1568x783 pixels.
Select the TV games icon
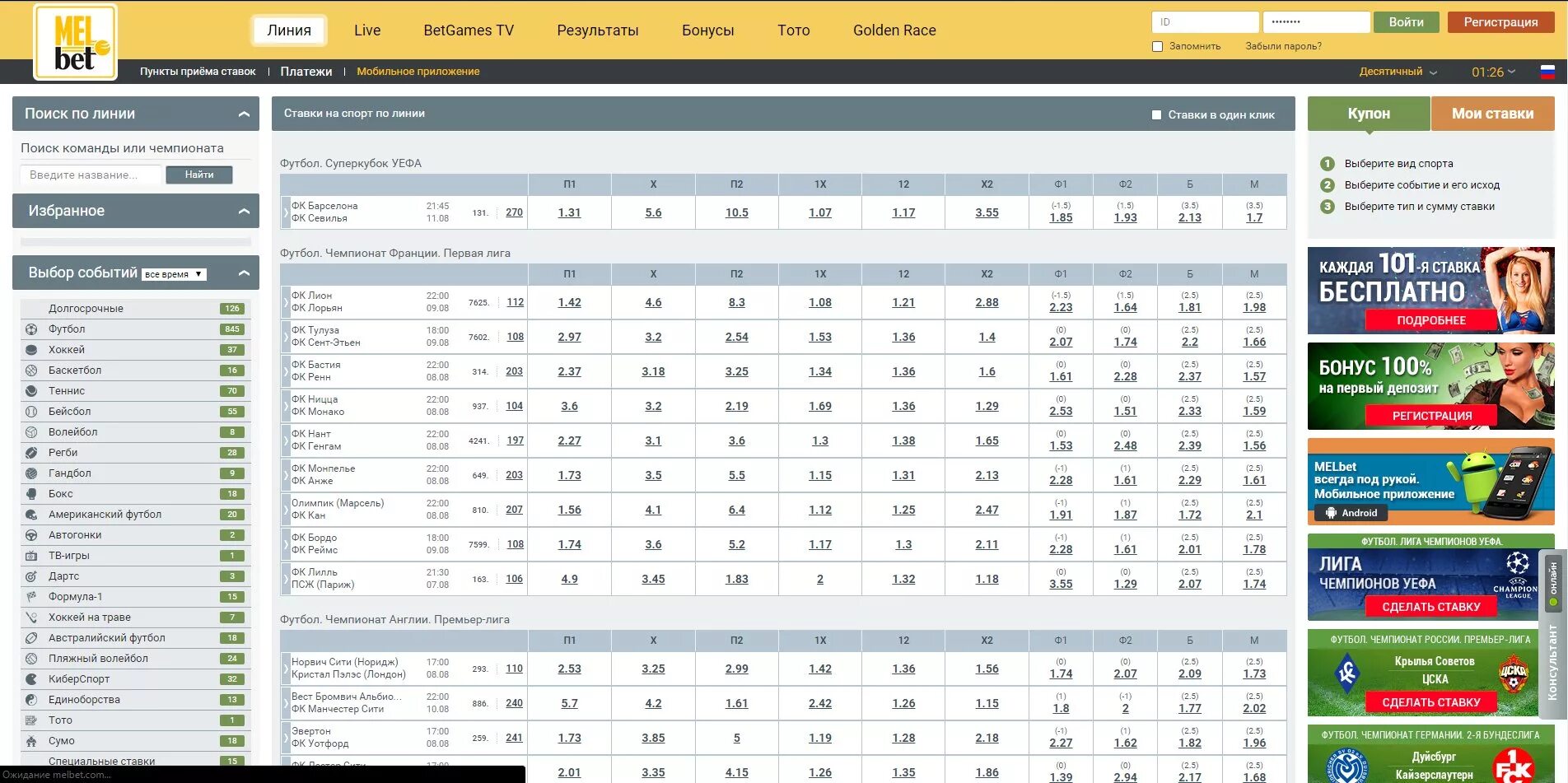[x=31, y=556]
